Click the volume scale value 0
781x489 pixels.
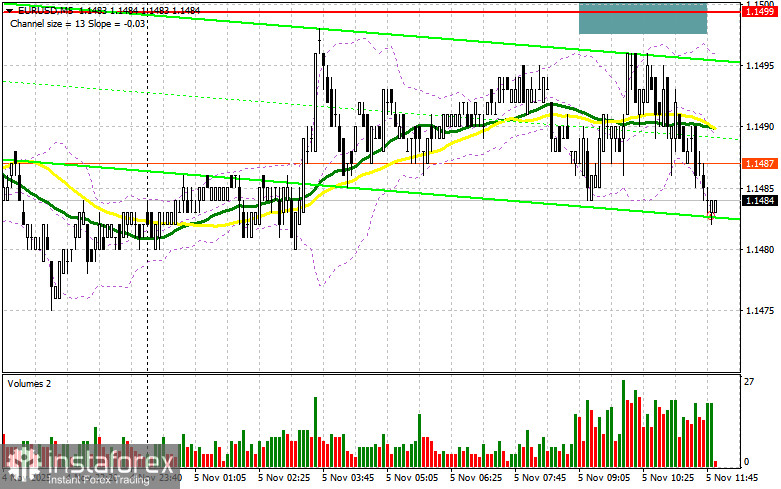(x=746, y=462)
